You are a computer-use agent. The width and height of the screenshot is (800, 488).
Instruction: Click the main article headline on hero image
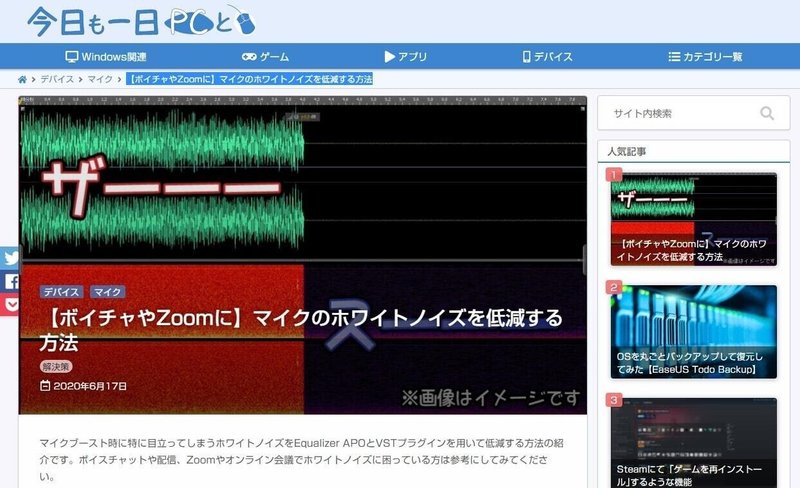[301, 330]
